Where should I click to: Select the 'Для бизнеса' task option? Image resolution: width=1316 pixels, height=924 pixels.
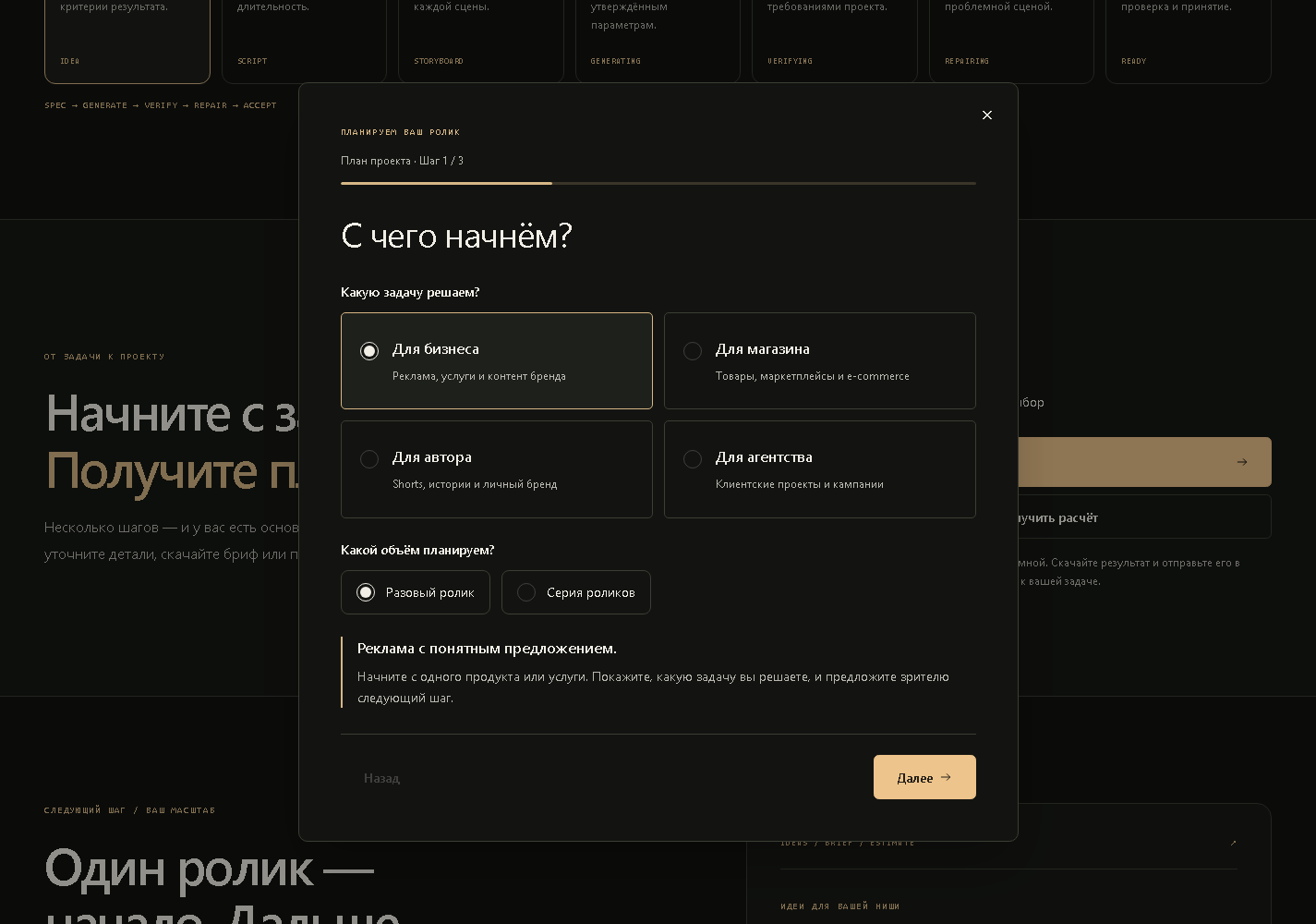[497, 360]
